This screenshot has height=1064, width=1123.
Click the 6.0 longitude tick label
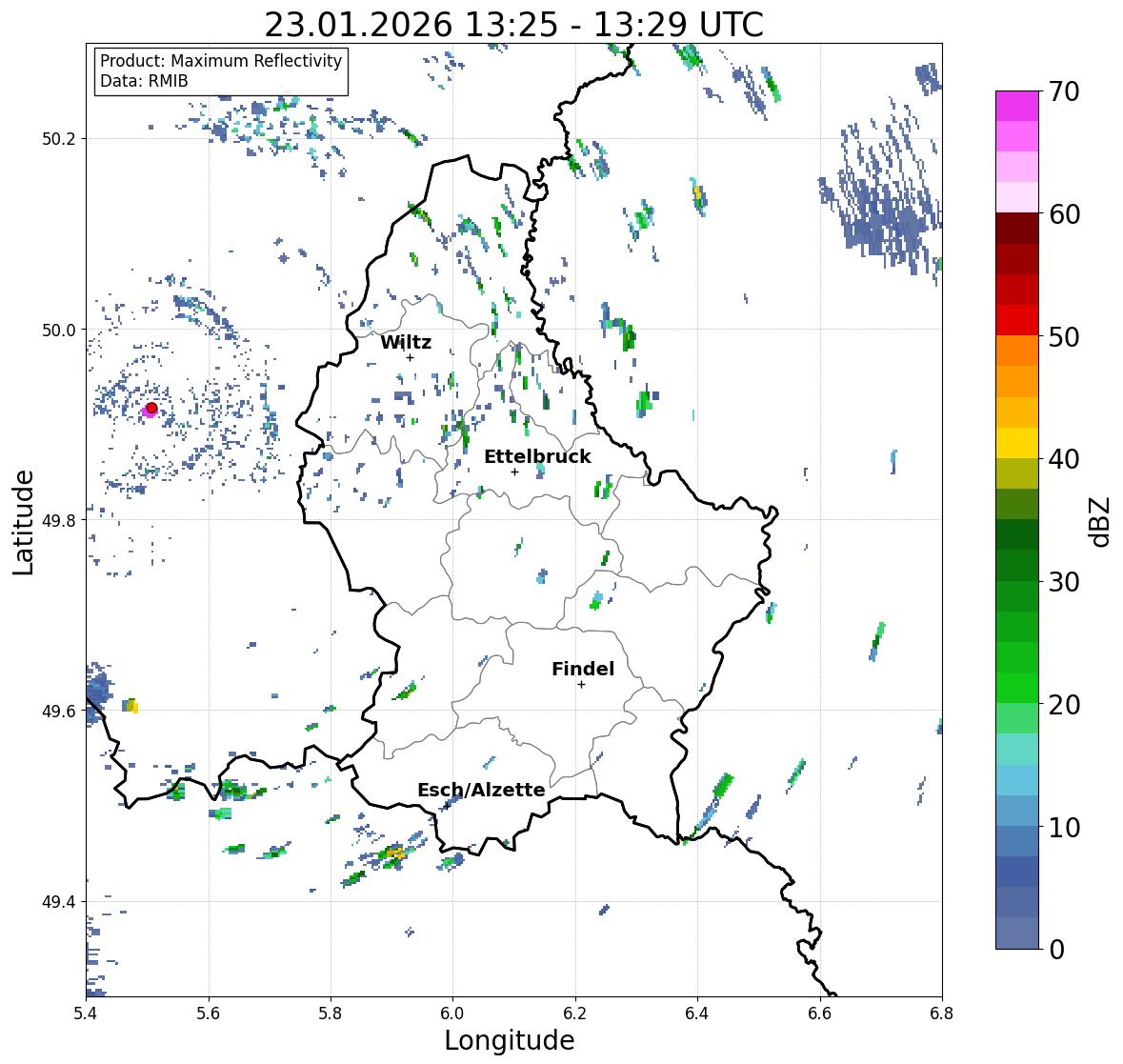pos(451,1014)
